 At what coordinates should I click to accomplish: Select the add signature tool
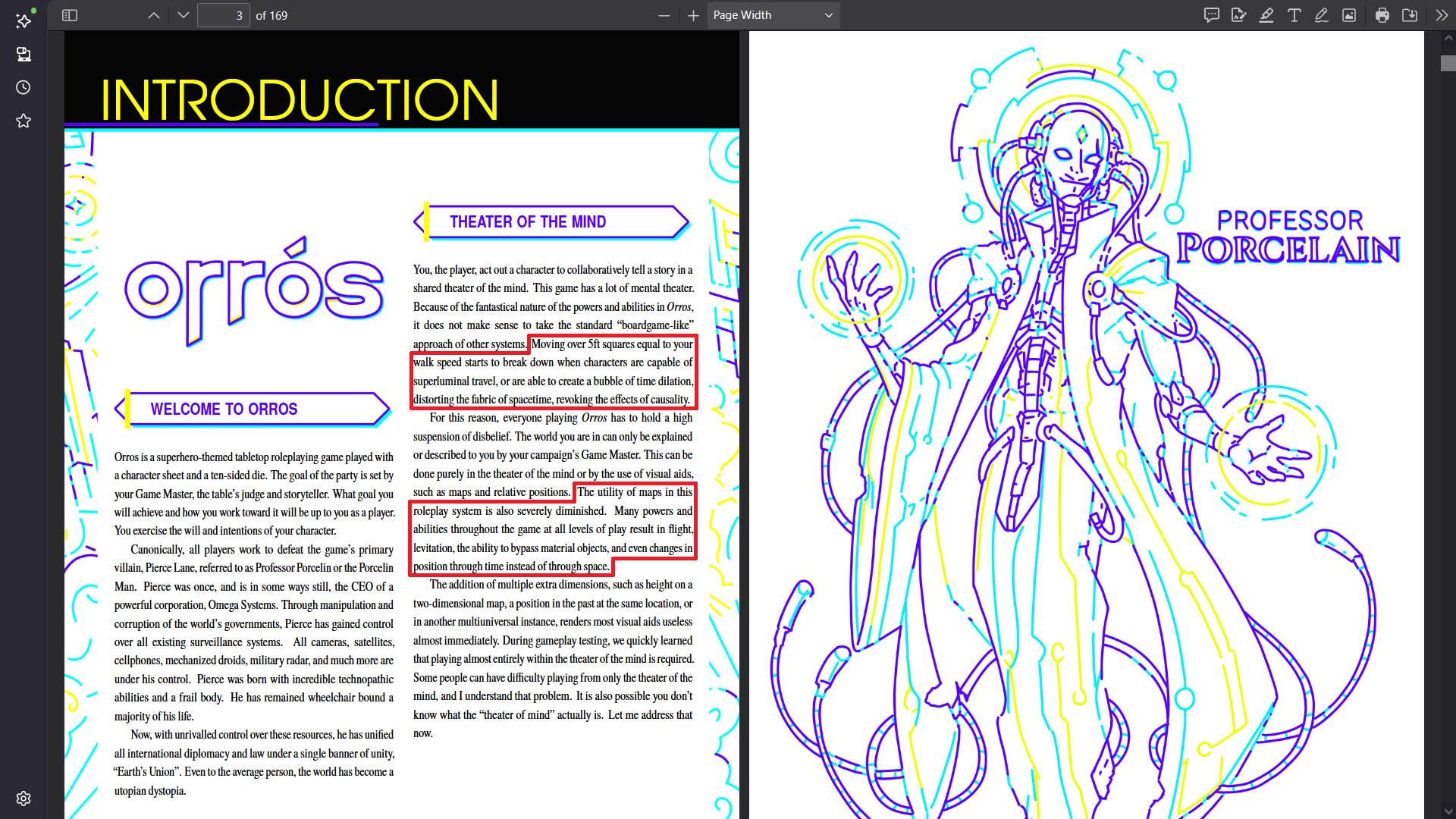click(x=1239, y=15)
